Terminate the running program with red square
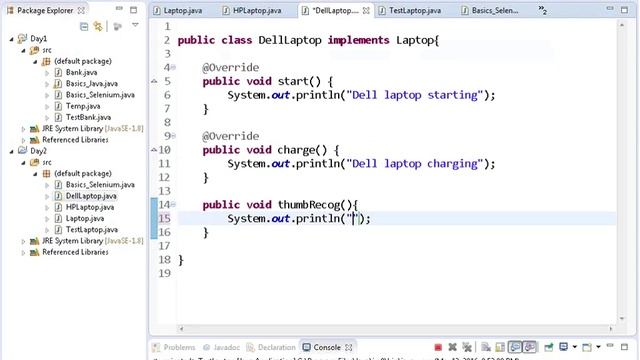 point(438,347)
